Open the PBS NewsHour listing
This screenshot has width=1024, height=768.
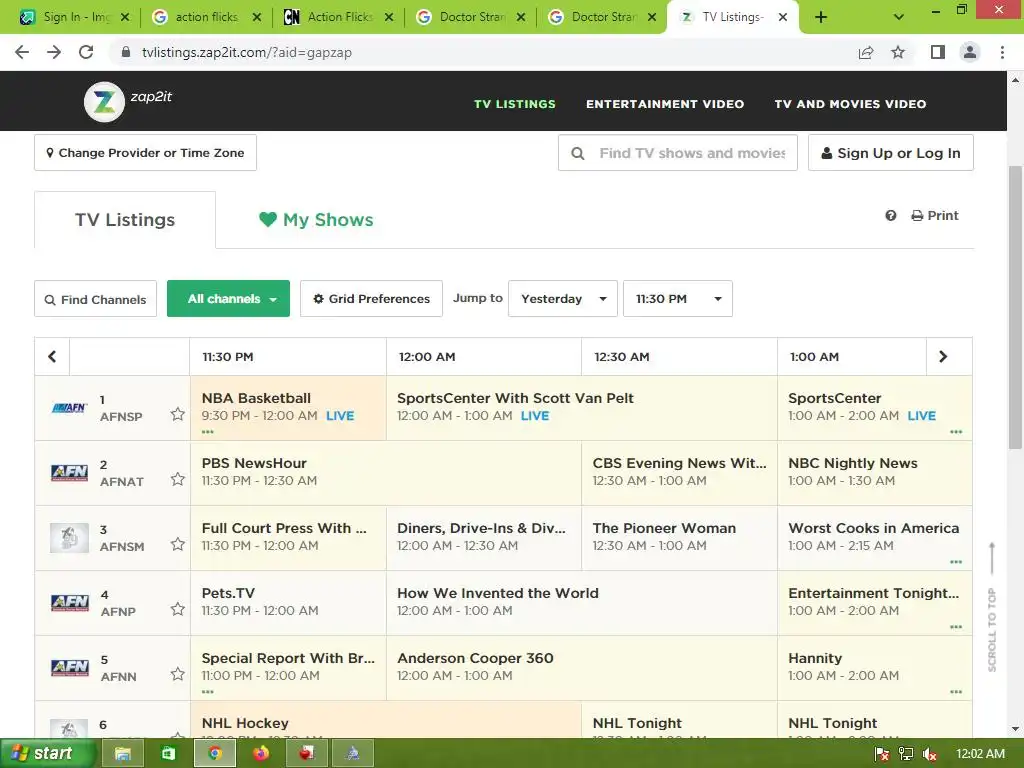[x=385, y=472]
